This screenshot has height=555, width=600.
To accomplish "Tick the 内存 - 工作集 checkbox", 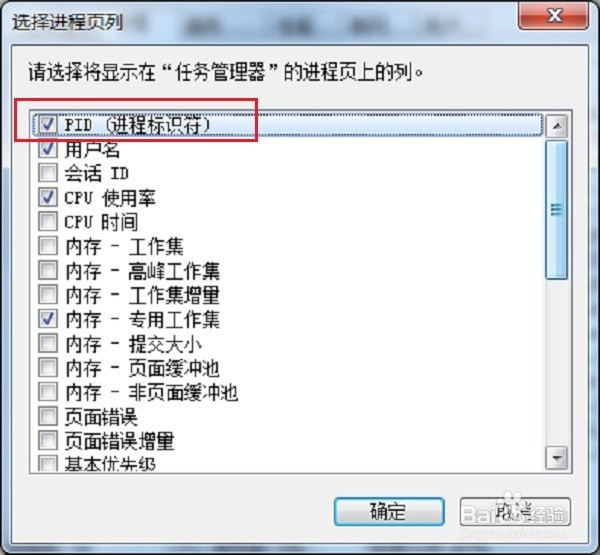I will [48, 245].
